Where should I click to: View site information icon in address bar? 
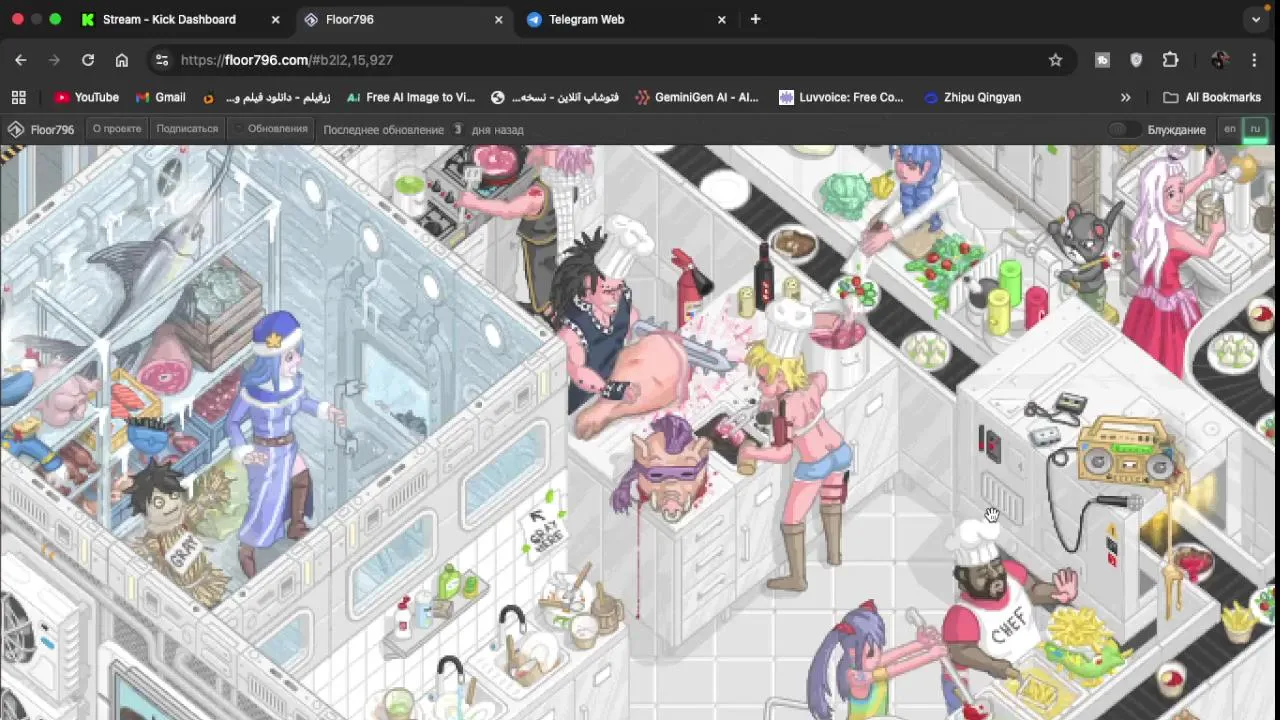(162, 60)
